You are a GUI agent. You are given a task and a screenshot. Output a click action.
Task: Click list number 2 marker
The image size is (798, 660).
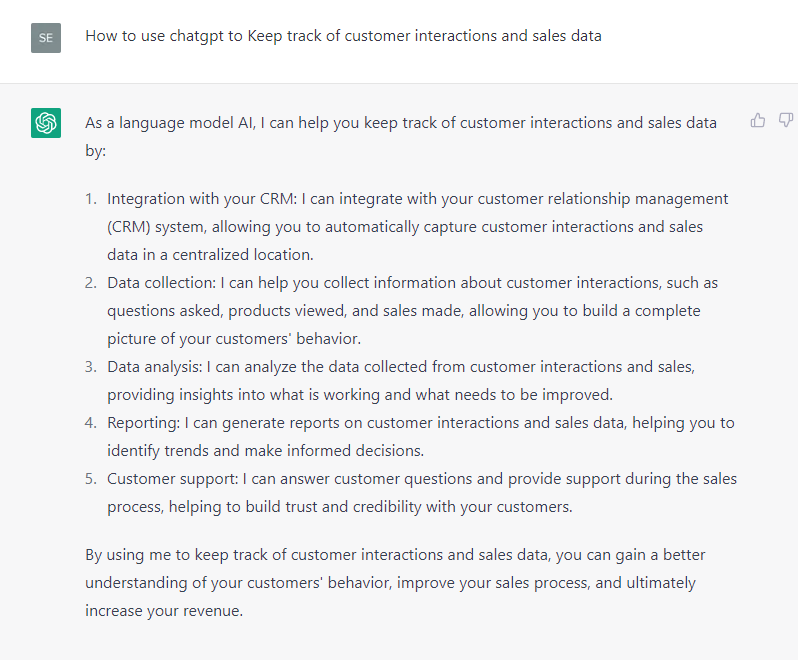pos(91,283)
